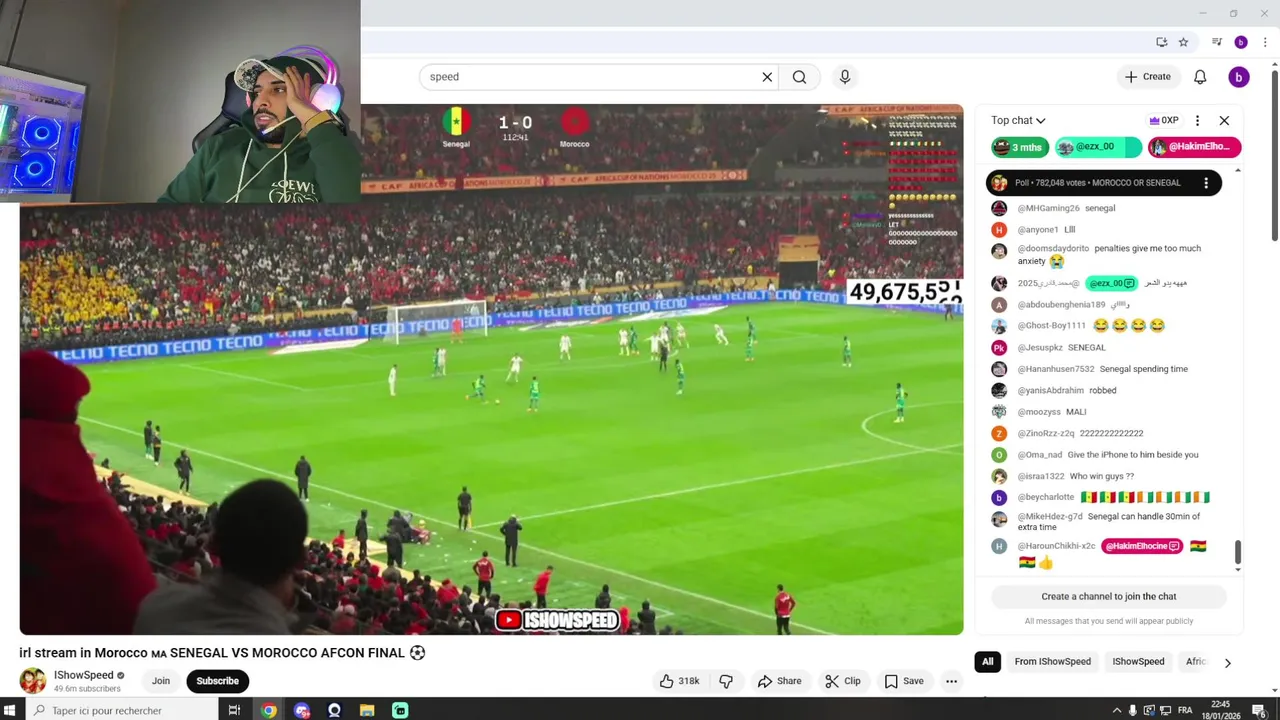Image resolution: width=1280 pixels, height=720 pixels.
Task: Click the IShowSpeed channel avatar
Action: point(32,681)
